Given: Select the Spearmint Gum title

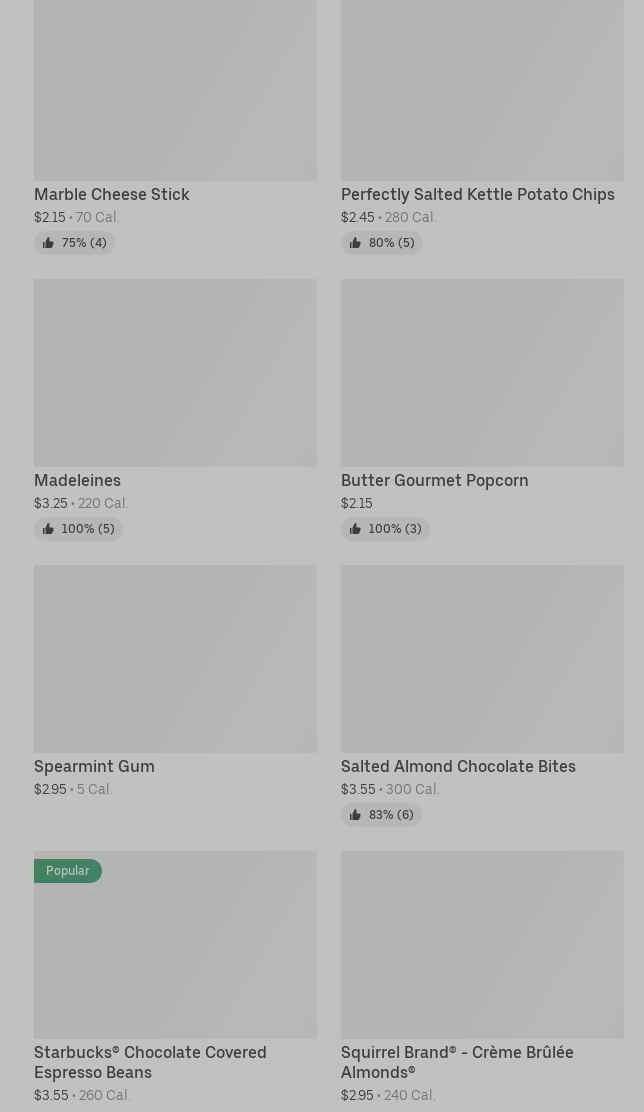Looking at the screenshot, I should [94, 766].
